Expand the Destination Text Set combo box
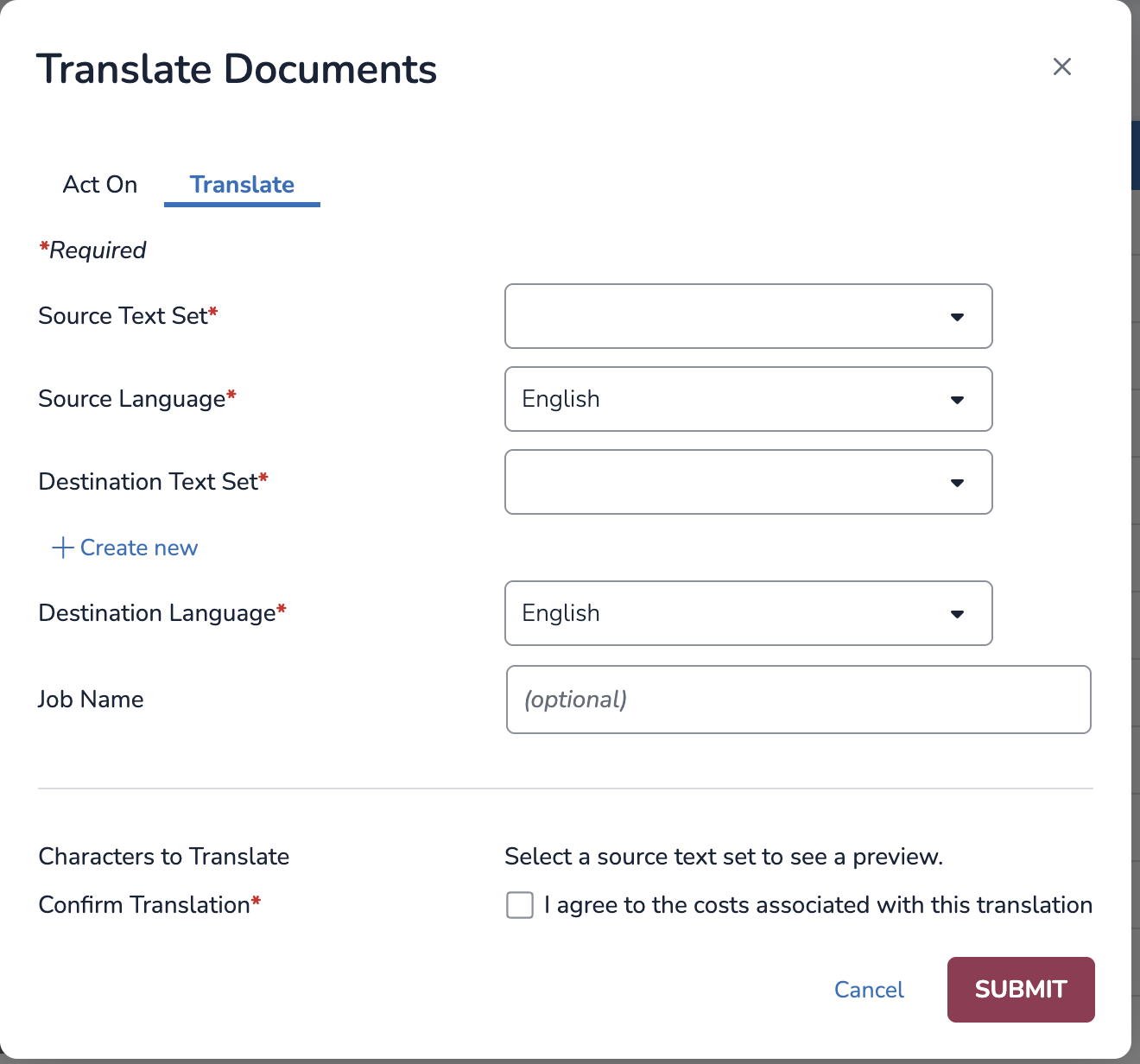This screenshot has width=1140, height=1064. point(749,482)
